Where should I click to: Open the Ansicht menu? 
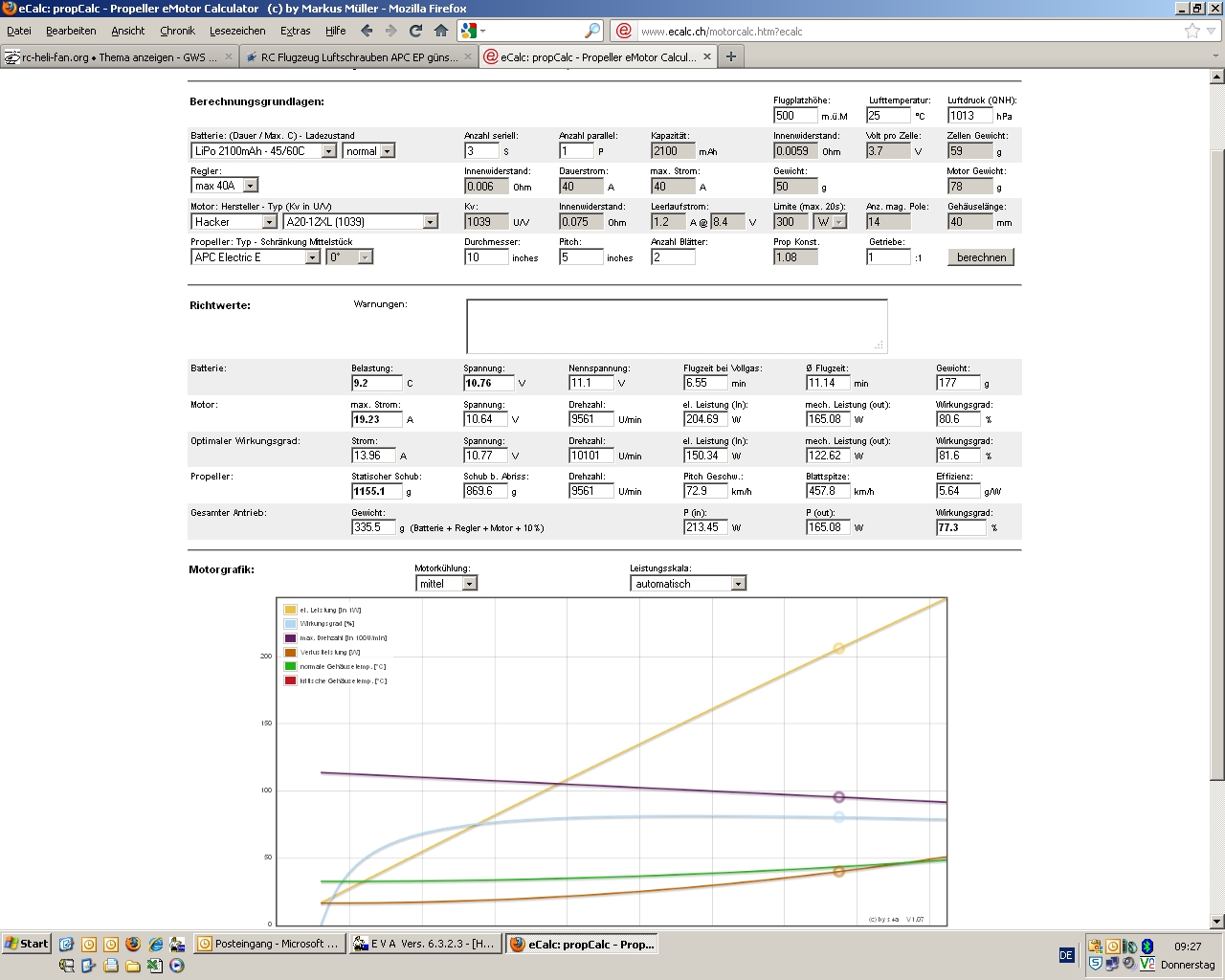[x=128, y=31]
